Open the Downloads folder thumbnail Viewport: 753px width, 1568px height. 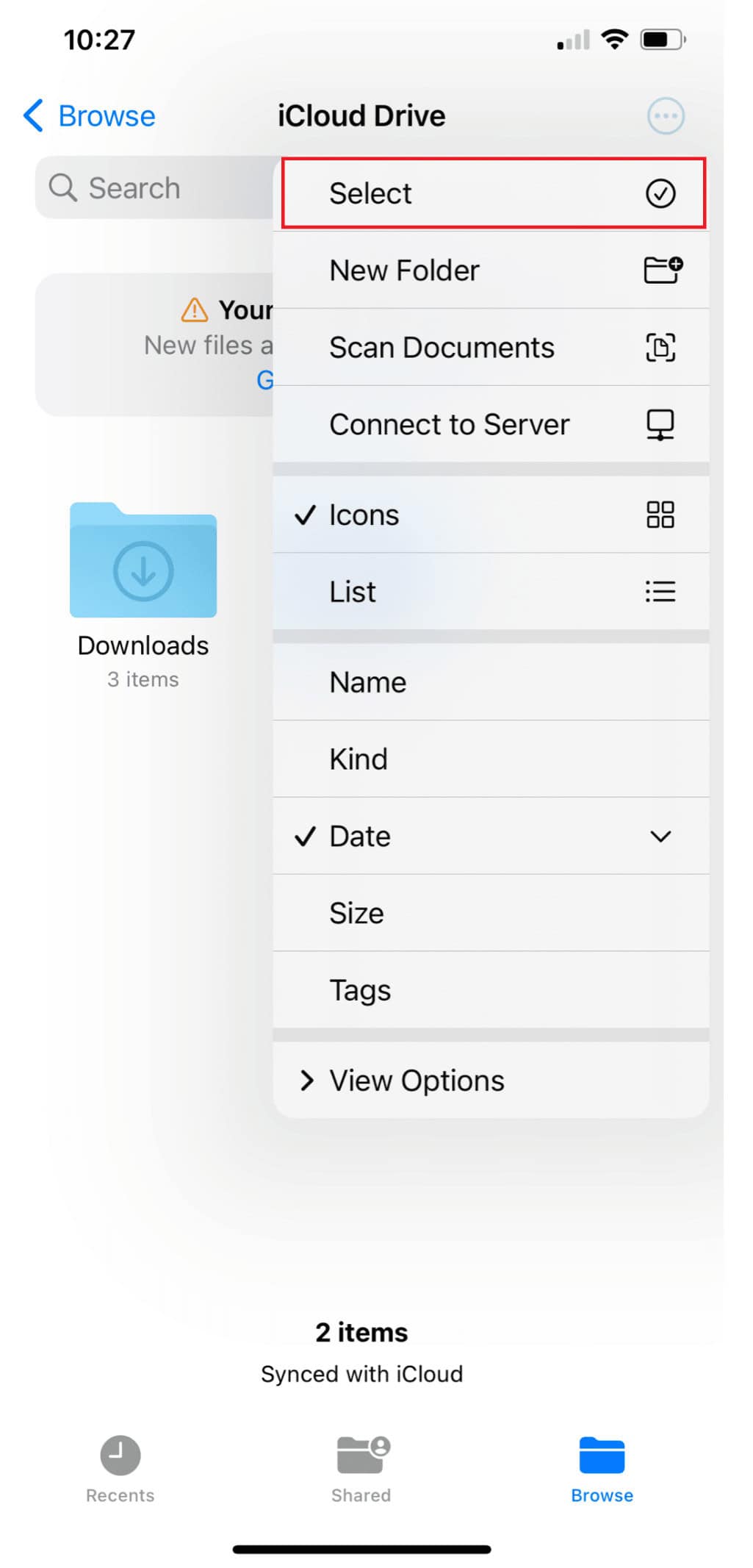(143, 560)
